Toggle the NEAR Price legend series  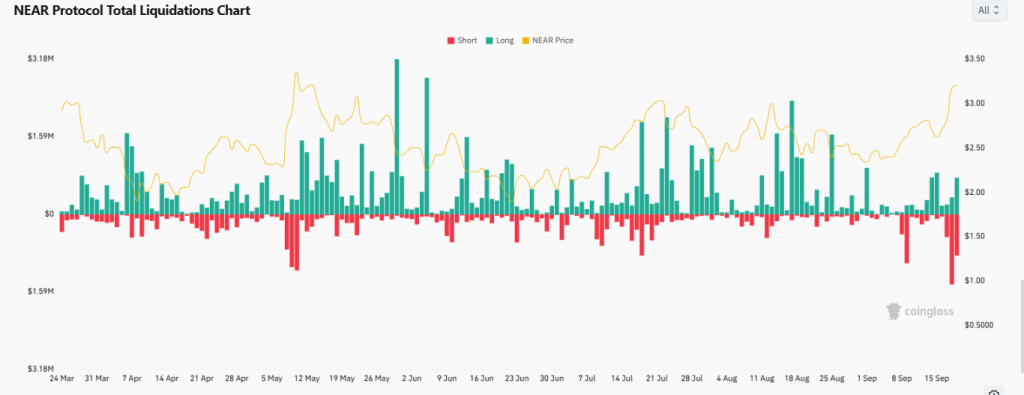point(547,40)
